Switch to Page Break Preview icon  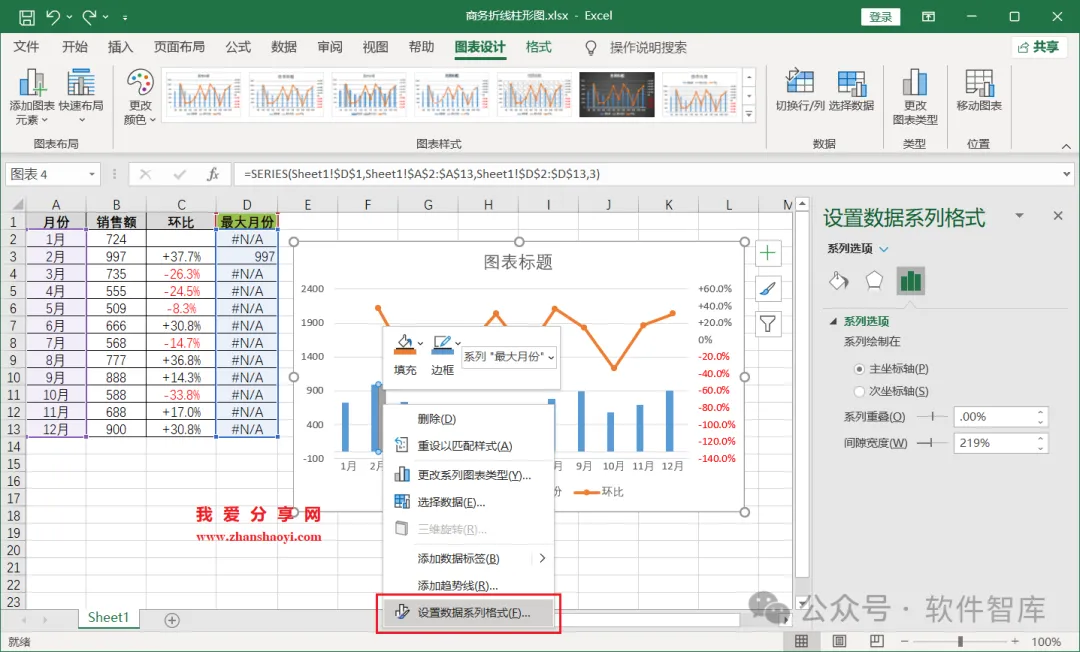(x=876, y=641)
